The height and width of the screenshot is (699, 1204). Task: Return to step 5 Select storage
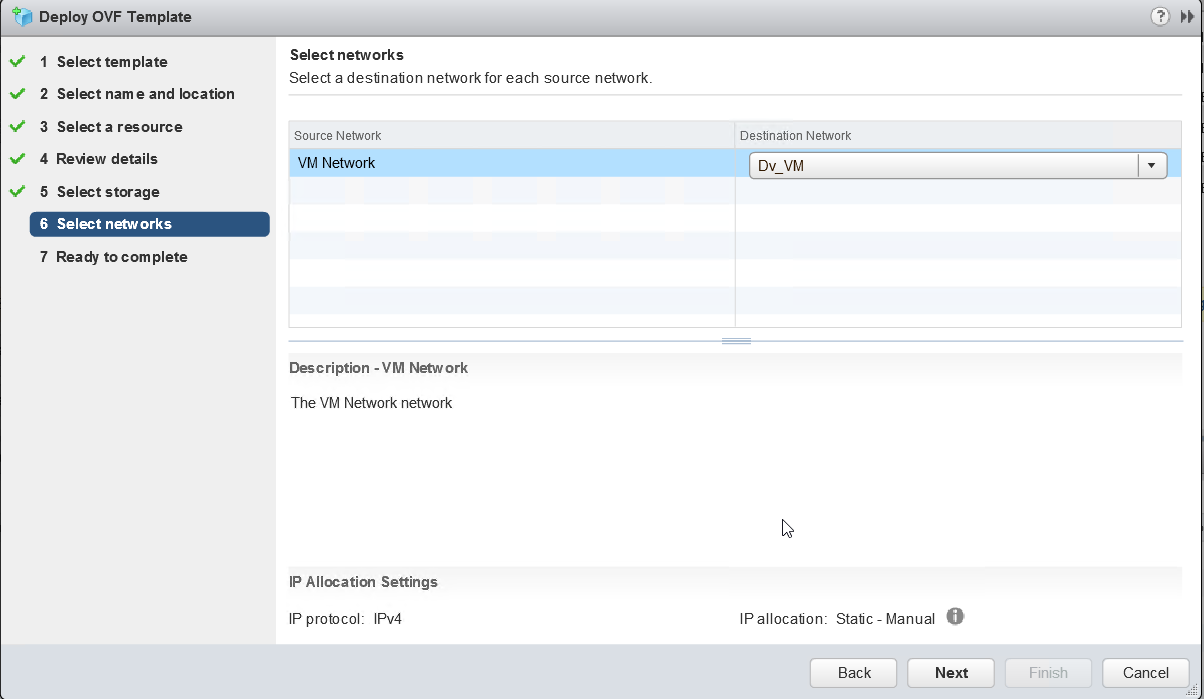pyautogui.click(x=107, y=192)
